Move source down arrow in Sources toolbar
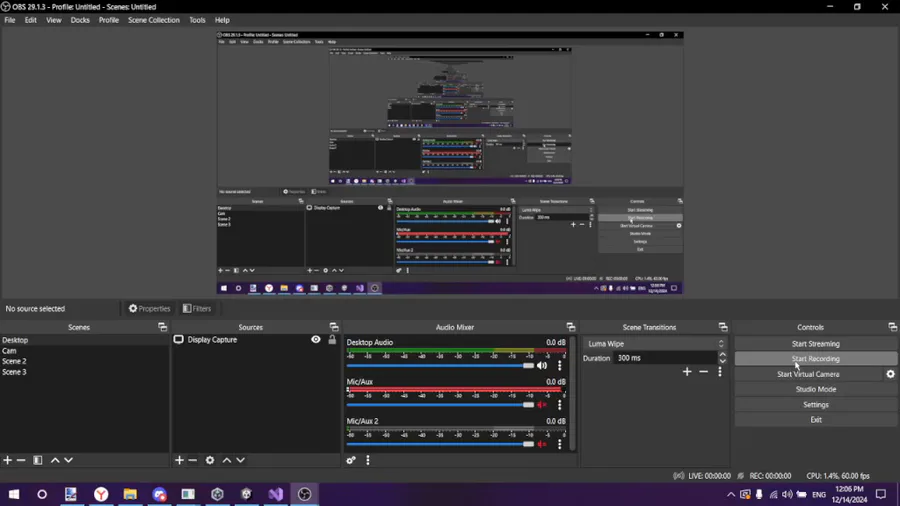 240,460
